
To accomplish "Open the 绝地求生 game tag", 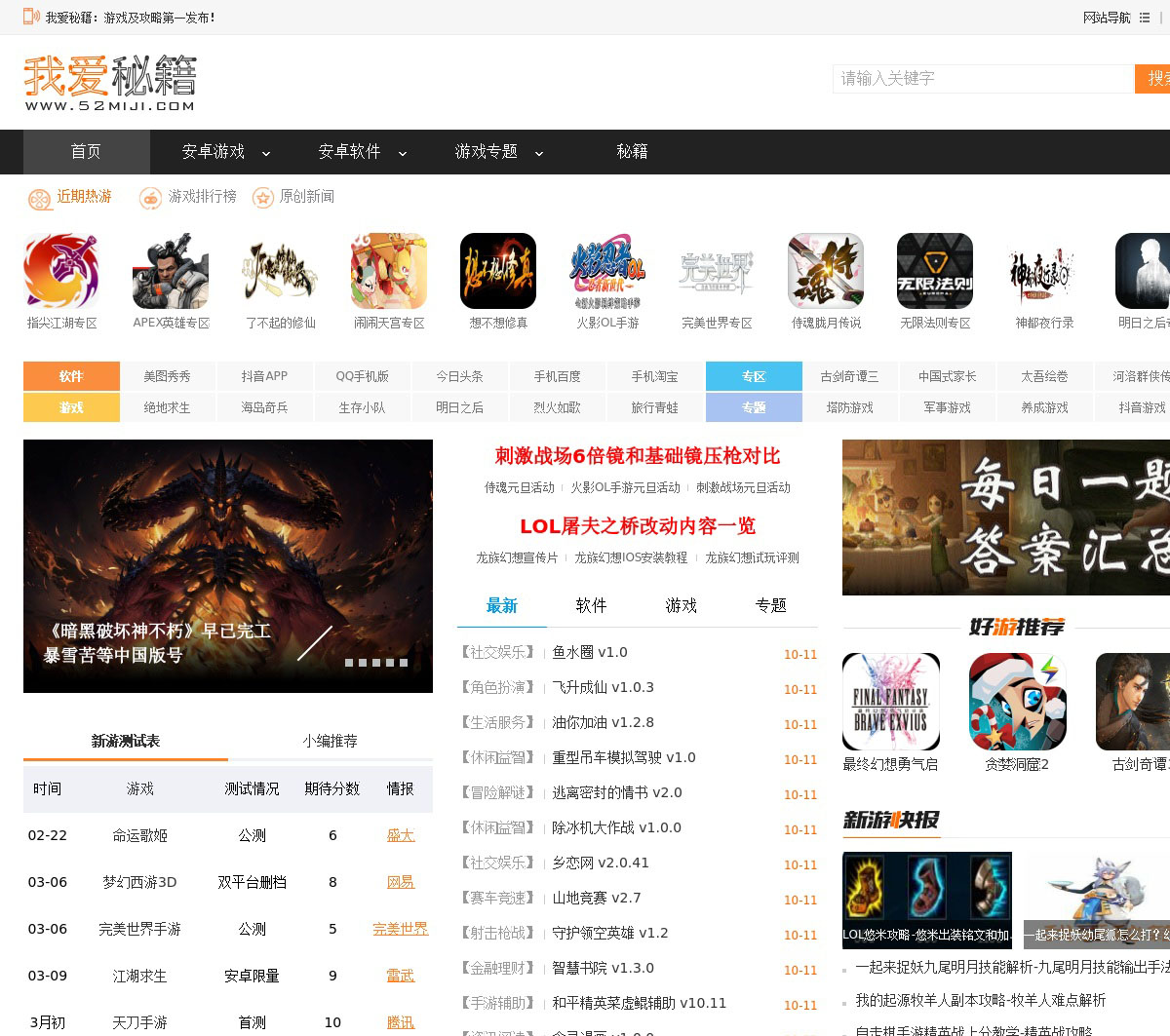I will tap(168, 407).
